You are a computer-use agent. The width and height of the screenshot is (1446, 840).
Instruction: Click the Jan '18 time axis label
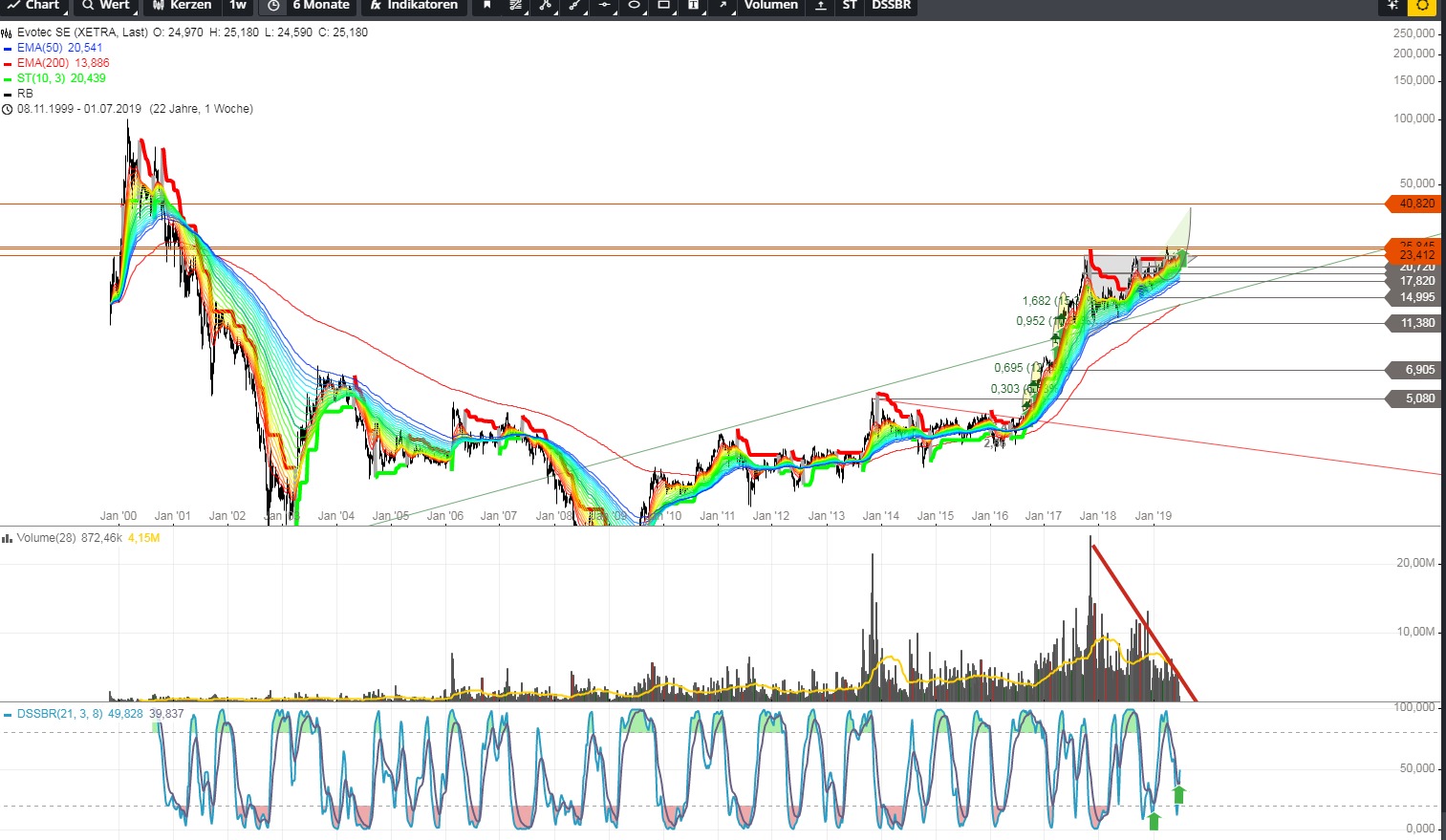click(1098, 516)
